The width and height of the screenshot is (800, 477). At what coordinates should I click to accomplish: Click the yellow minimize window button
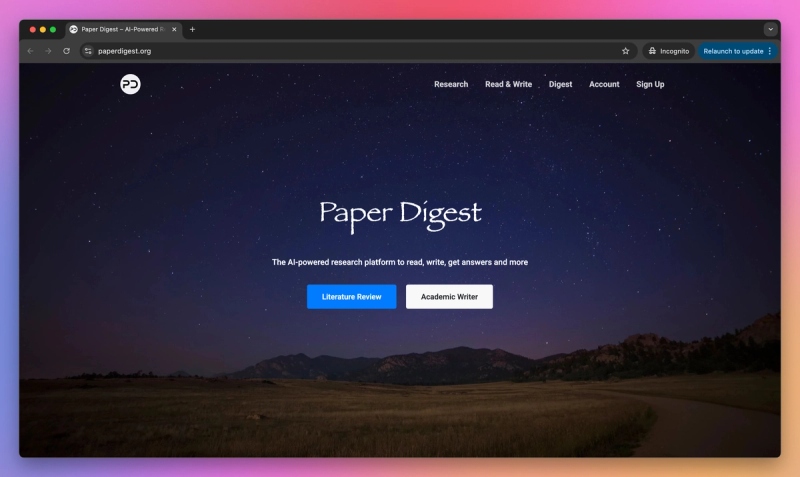pos(43,30)
